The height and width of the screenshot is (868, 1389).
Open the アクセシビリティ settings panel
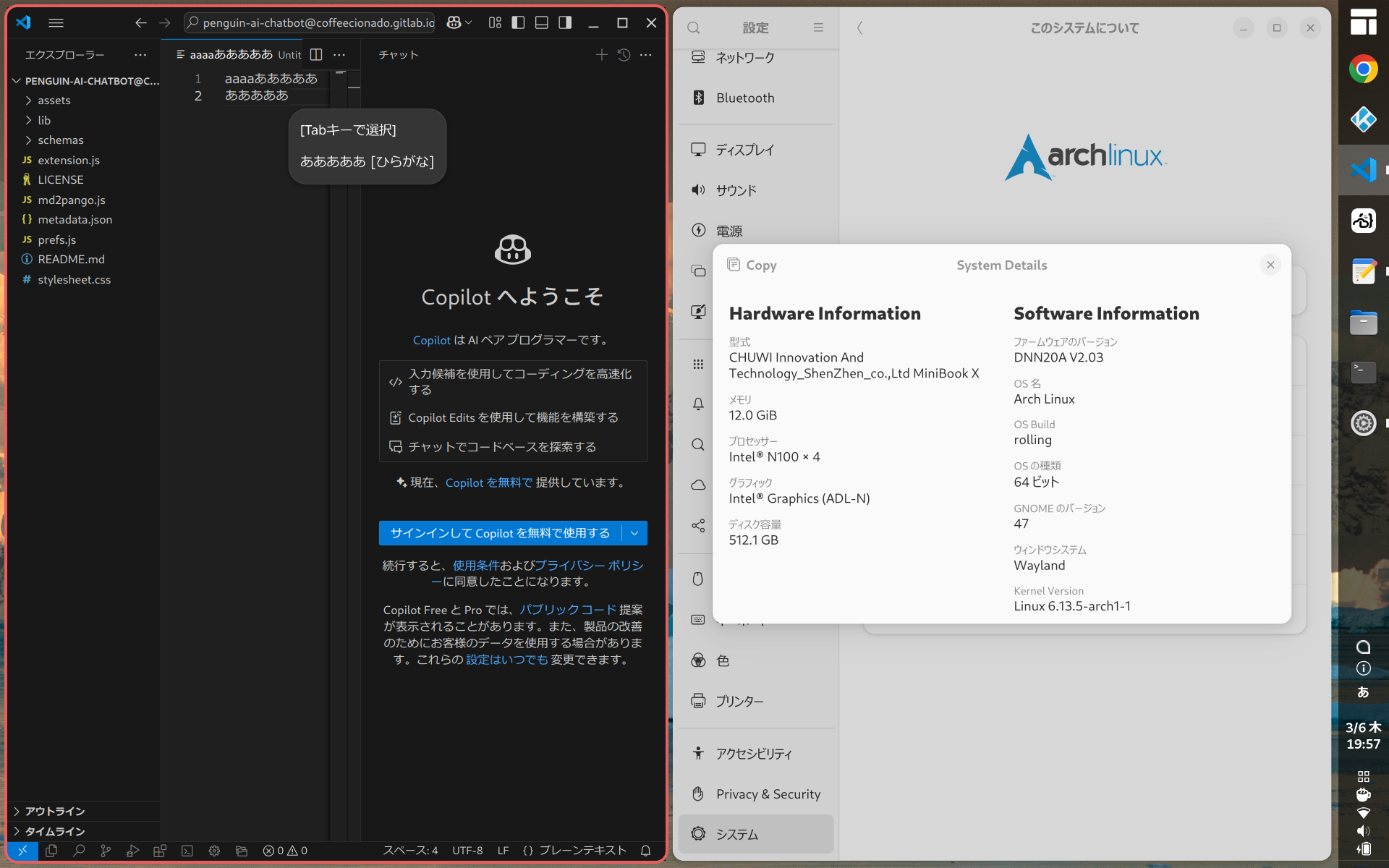pyautogui.click(x=756, y=754)
